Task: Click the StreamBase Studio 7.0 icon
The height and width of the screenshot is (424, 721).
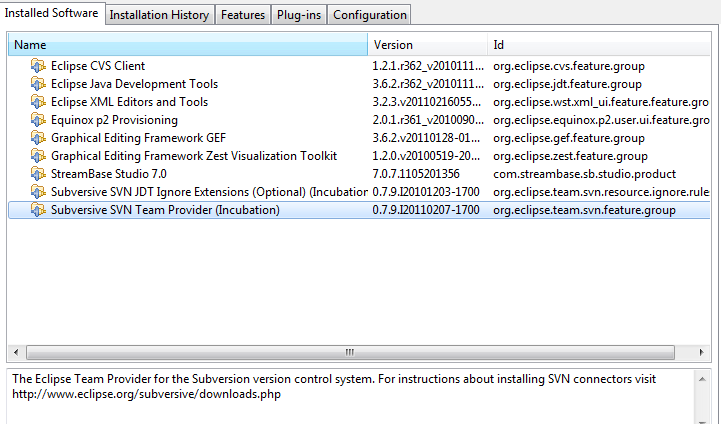Action: click(x=38, y=174)
